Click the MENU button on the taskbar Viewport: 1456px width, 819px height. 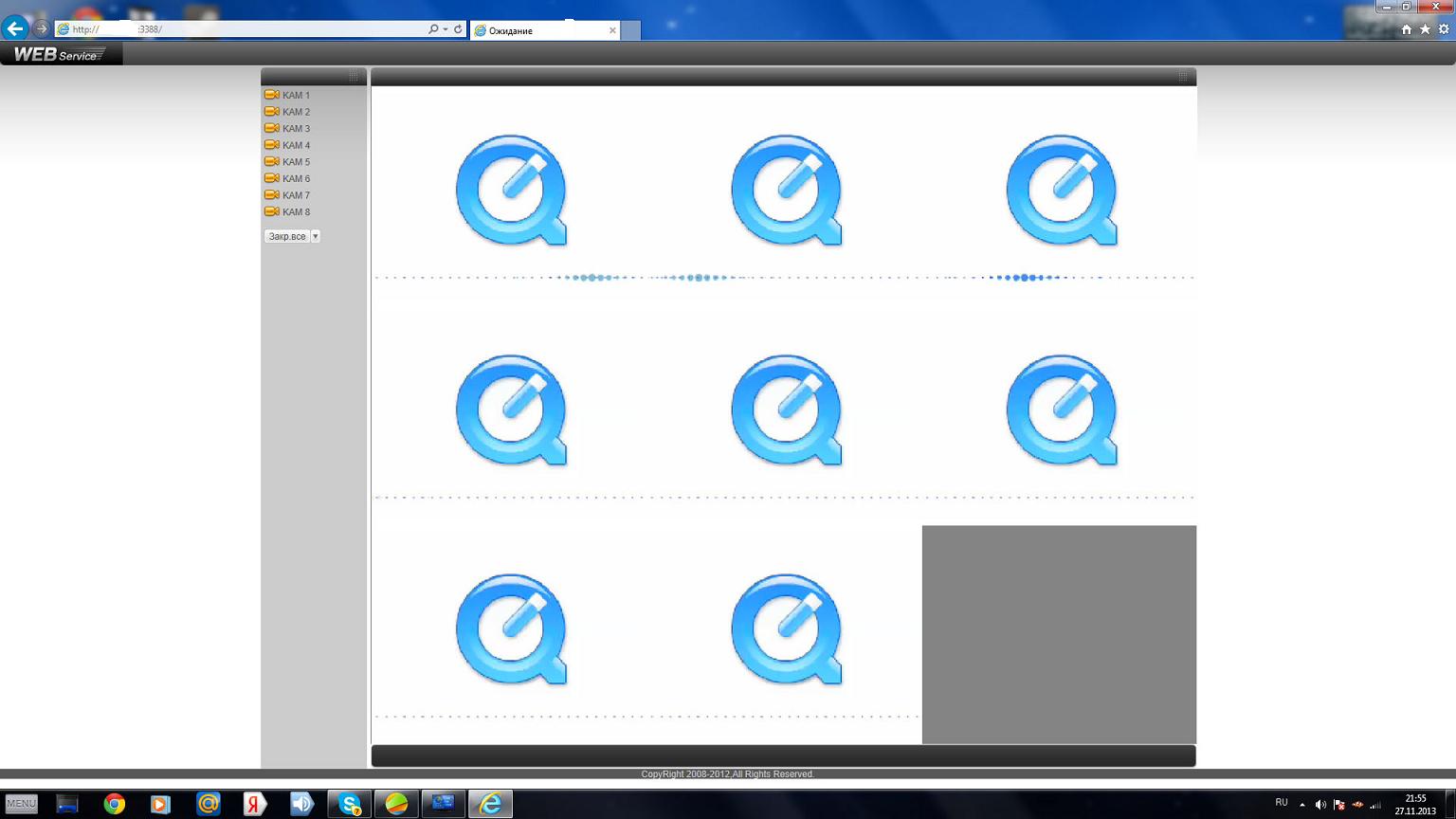point(21,804)
